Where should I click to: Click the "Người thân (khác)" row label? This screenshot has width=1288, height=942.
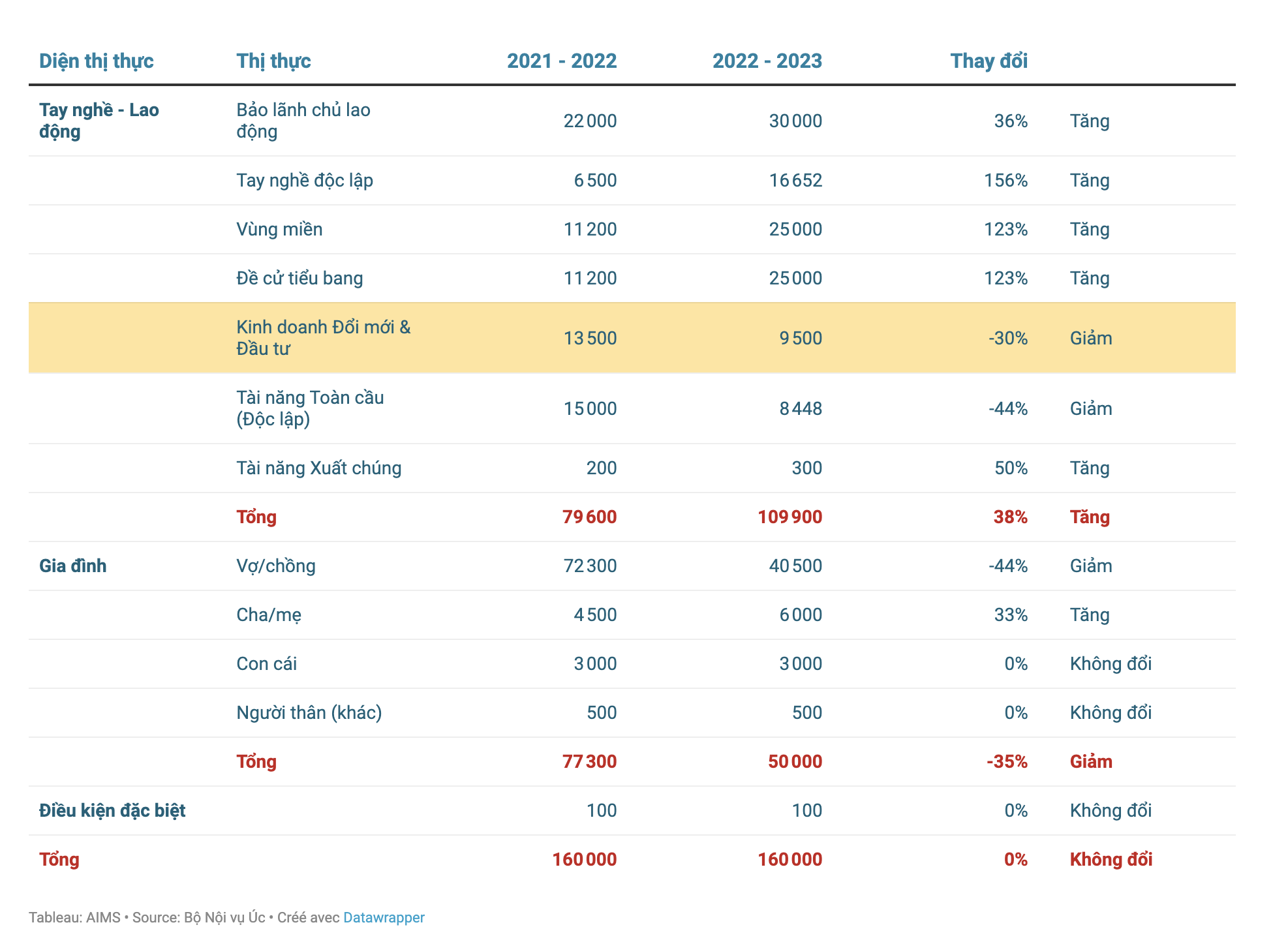(x=309, y=712)
